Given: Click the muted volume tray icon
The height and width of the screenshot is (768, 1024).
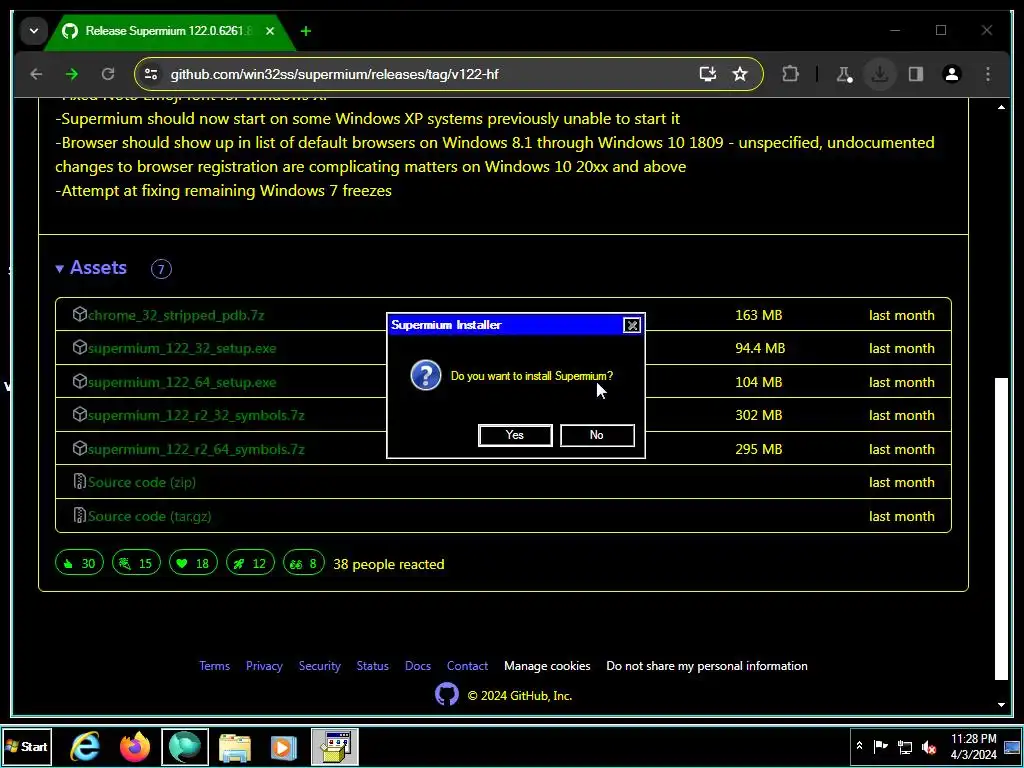Looking at the screenshot, I should [x=928, y=746].
